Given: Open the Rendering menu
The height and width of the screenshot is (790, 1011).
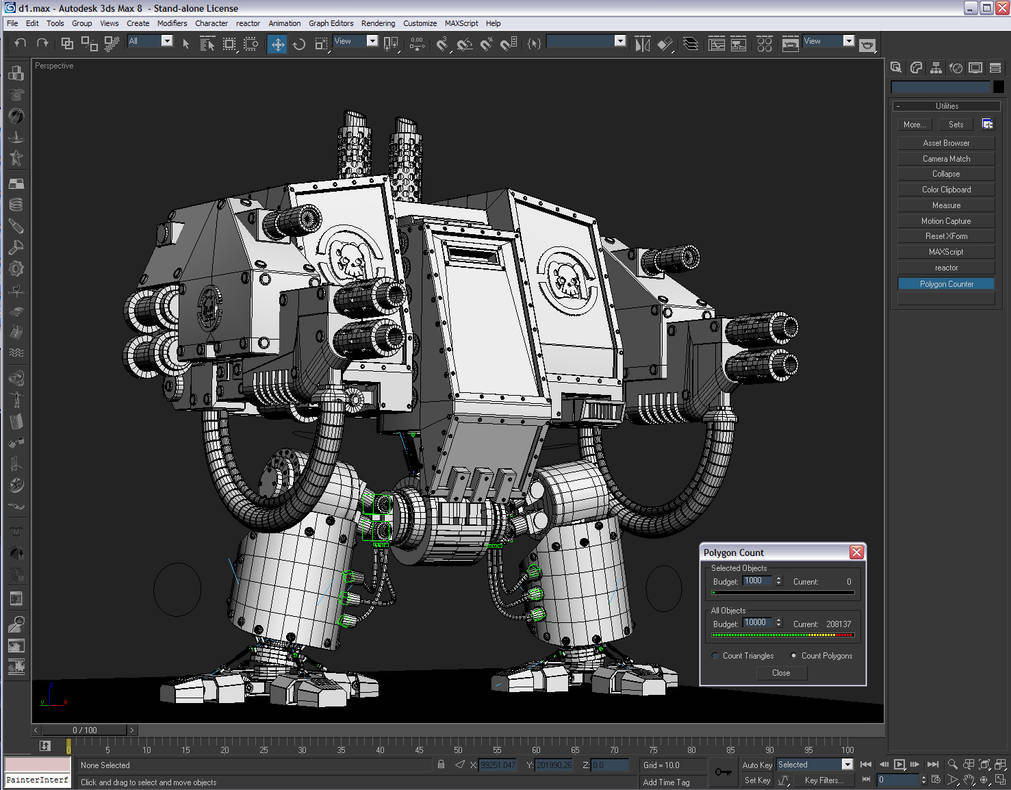Looking at the screenshot, I should point(378,23).
